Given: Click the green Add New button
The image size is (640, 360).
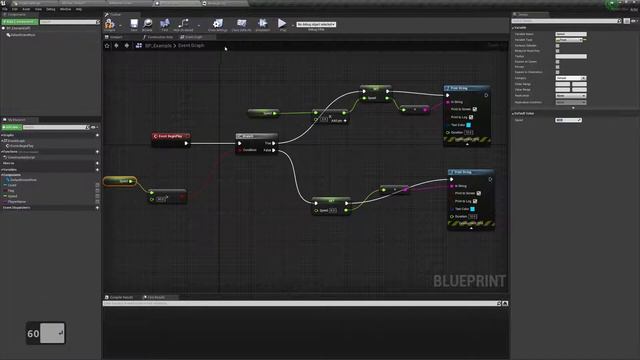Looking at the screenshot, I should (12, 127).
